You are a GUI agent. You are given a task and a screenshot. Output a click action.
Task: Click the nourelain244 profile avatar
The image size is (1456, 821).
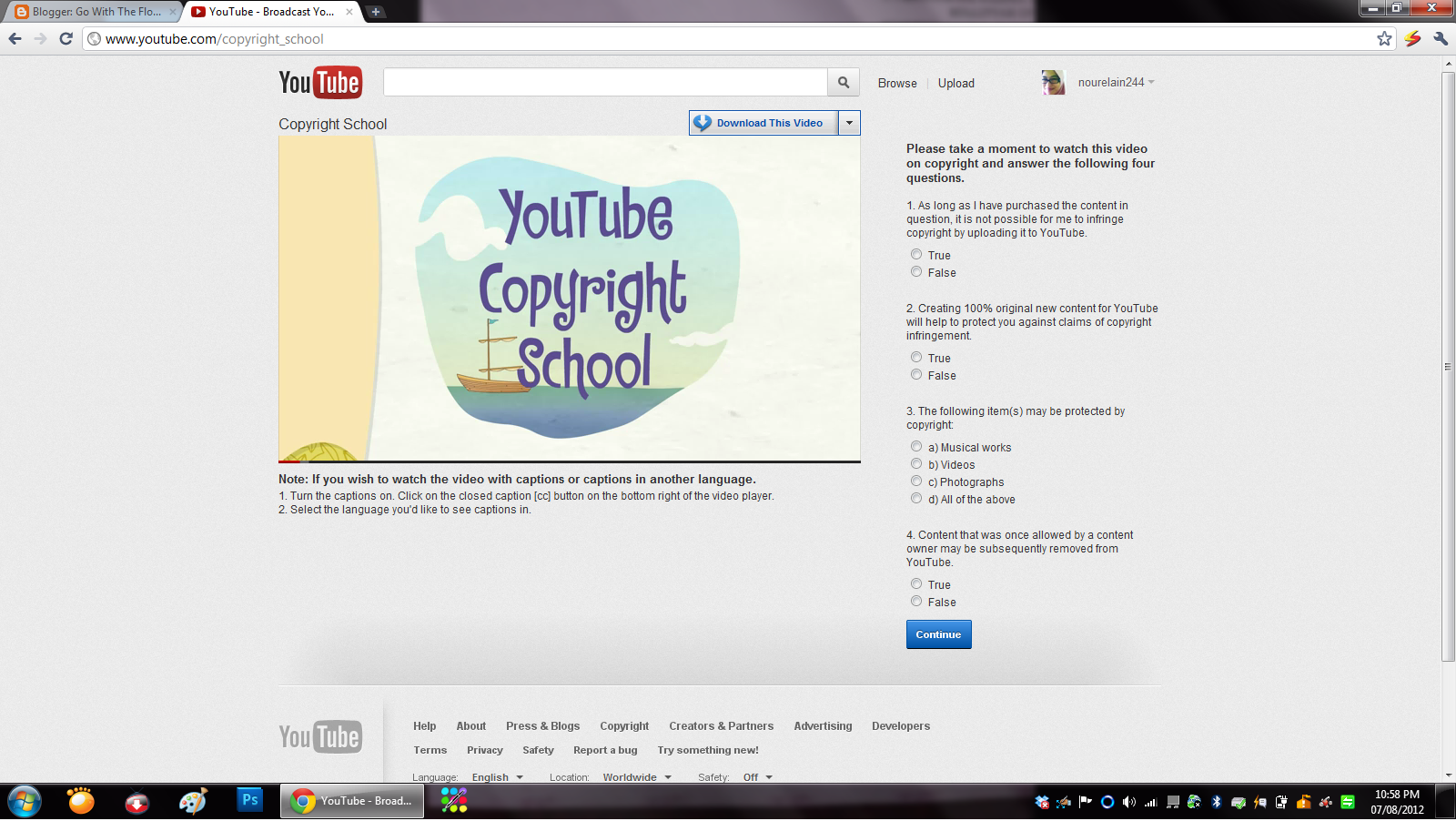(1053, 82)
